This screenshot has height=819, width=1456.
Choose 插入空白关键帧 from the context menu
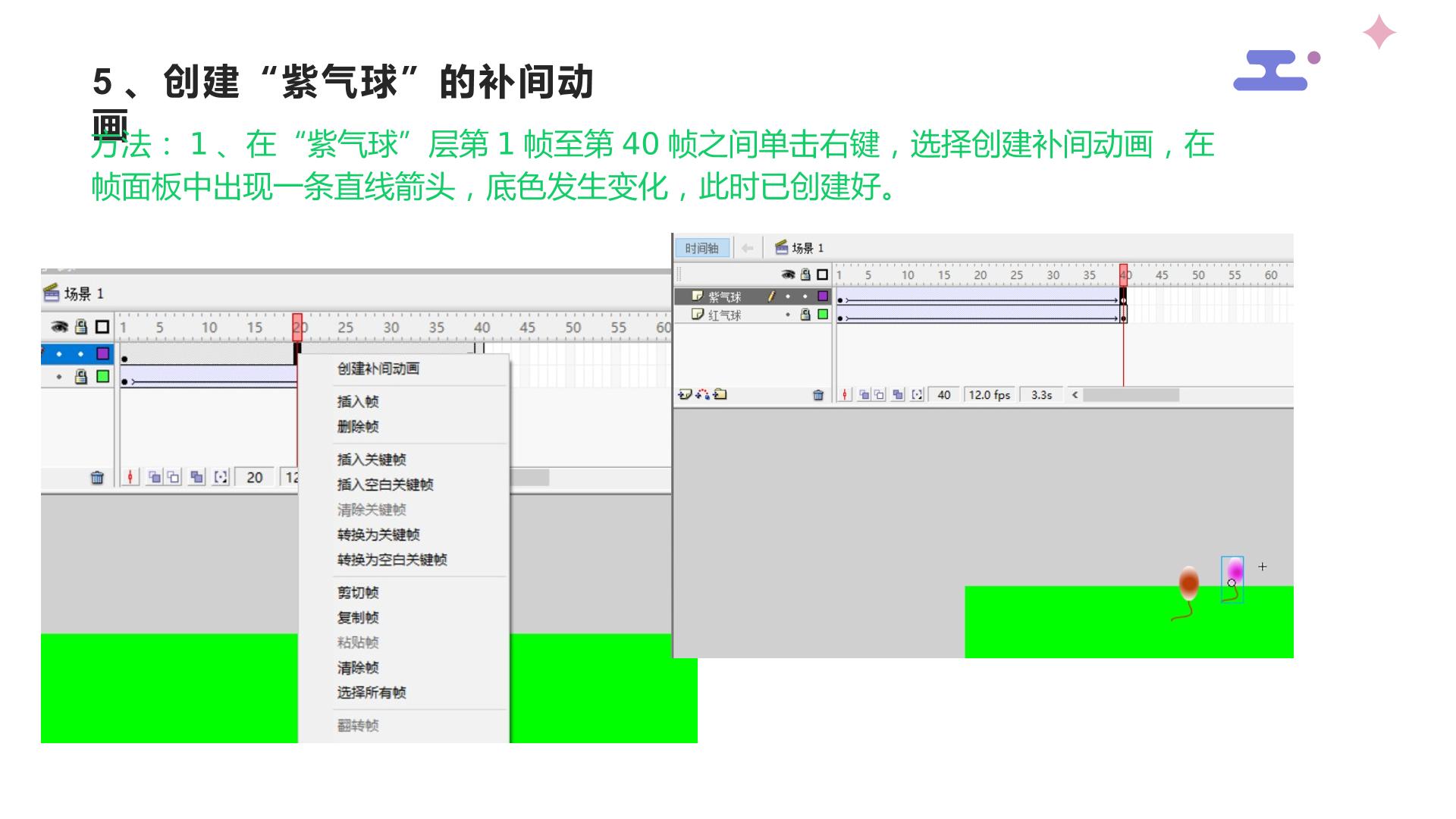click(384, 485)
